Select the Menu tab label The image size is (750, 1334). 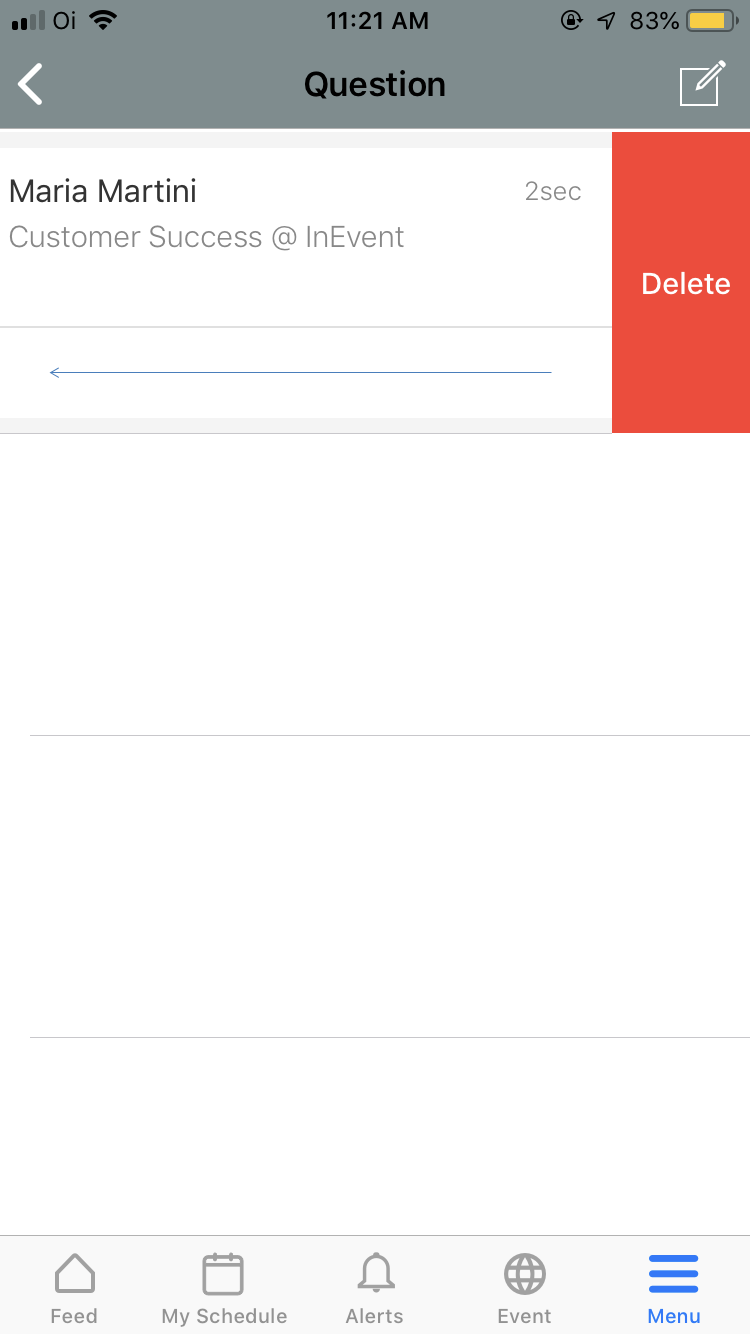[674, 1316]
